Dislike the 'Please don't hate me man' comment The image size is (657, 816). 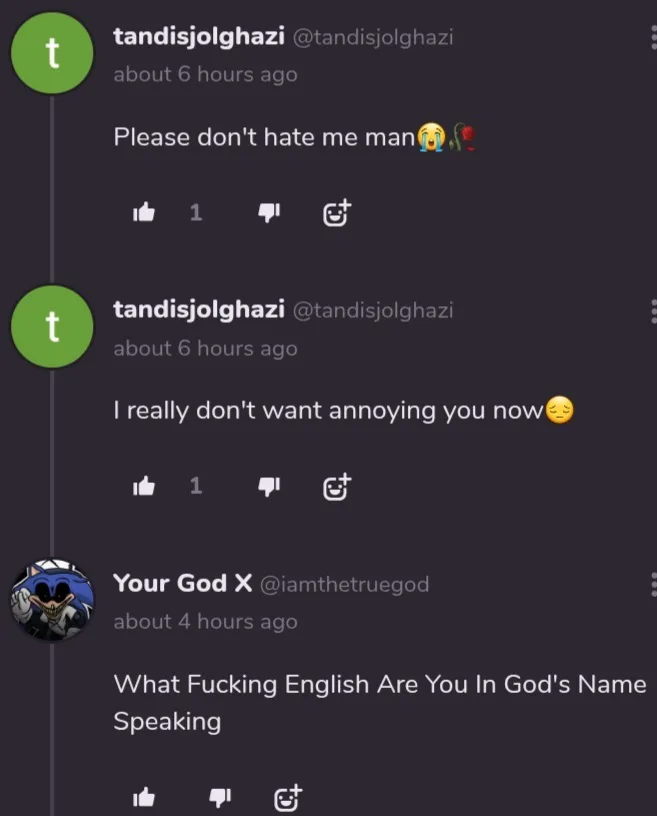(x=269, y=212)
